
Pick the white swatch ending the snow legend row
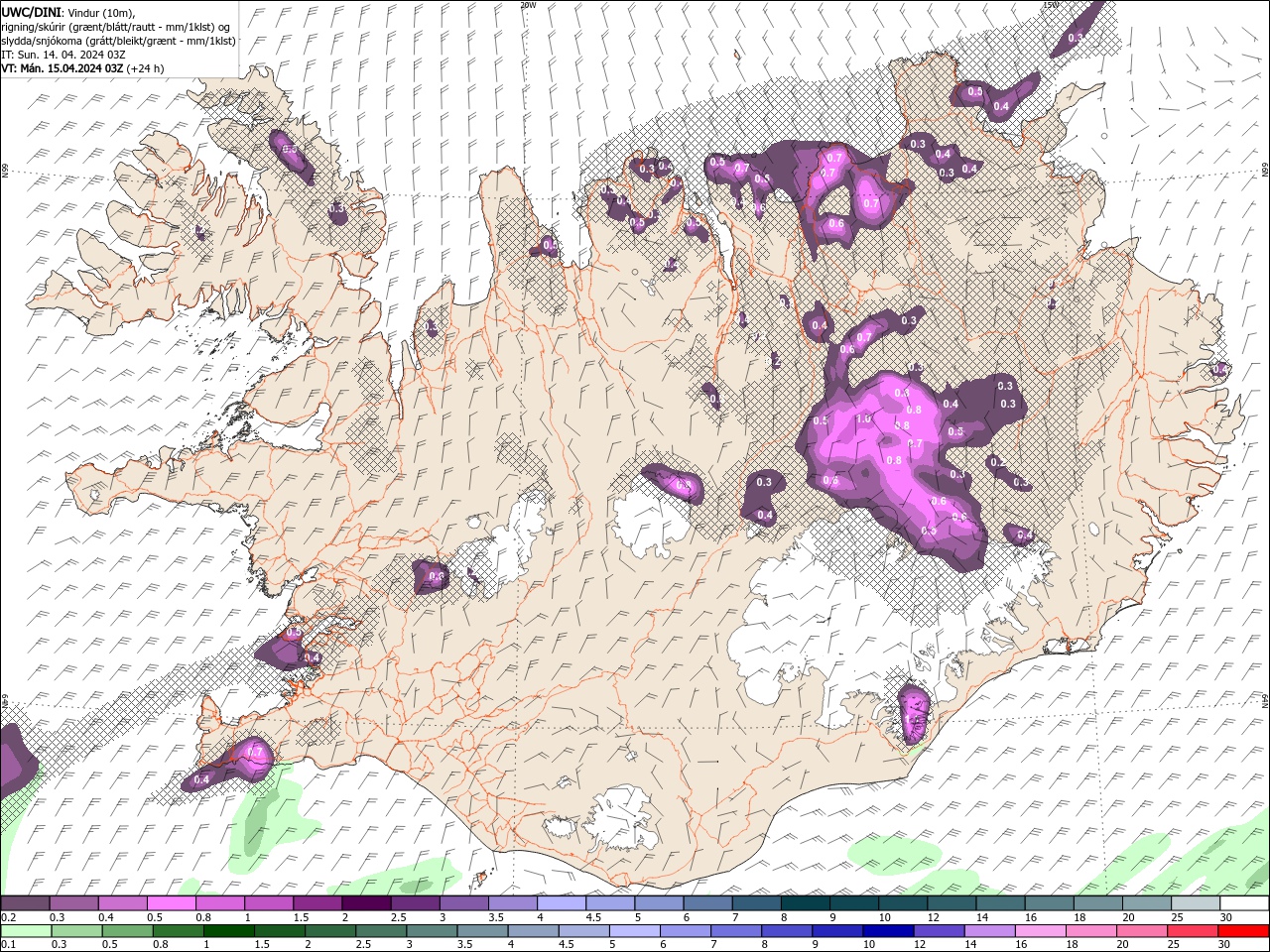(x=1243, y=903)
